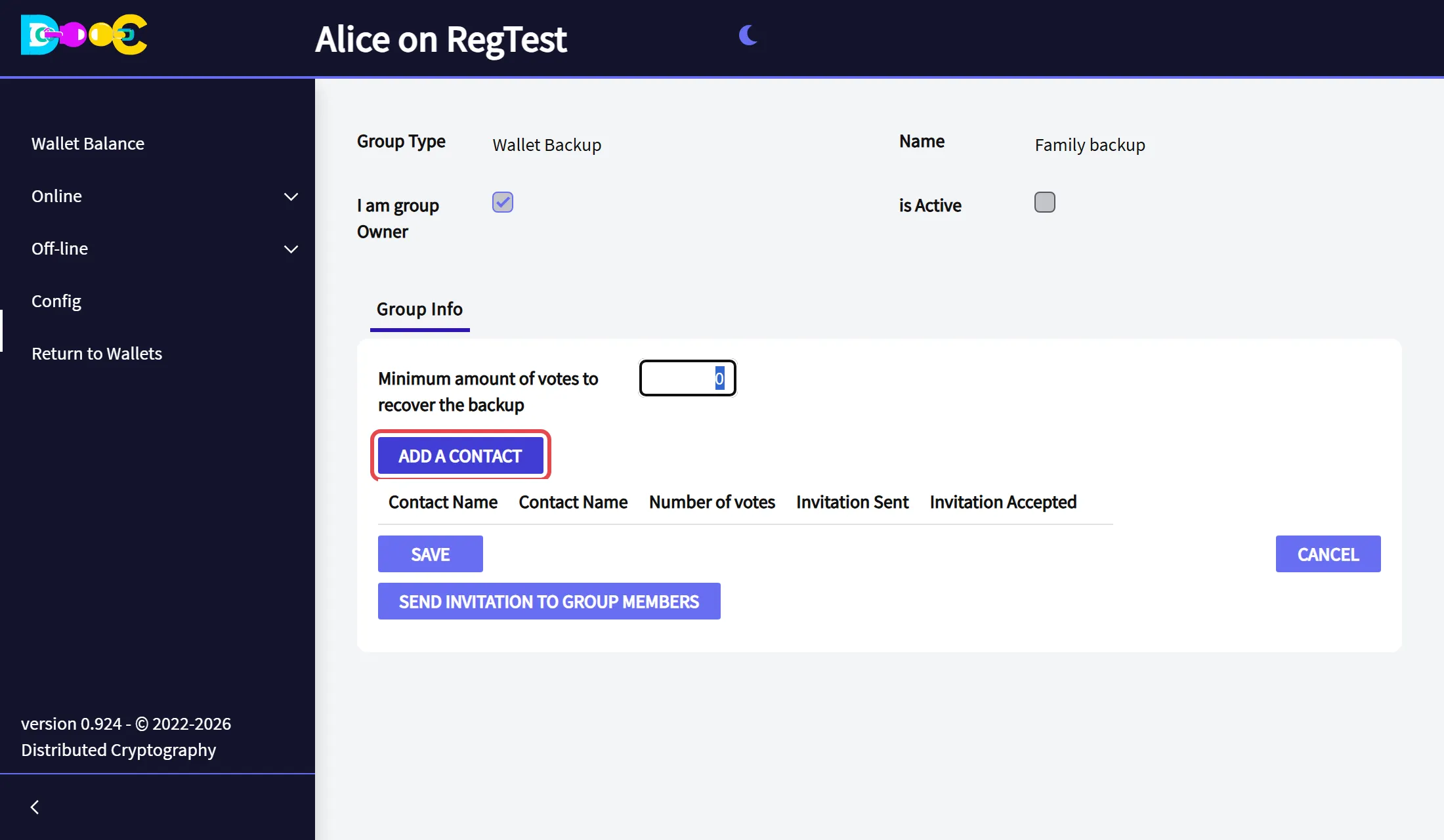The height and width of the screenshot is (840, 1444).
Task: Click the Number of votes column header
Action: coord(712,502)
